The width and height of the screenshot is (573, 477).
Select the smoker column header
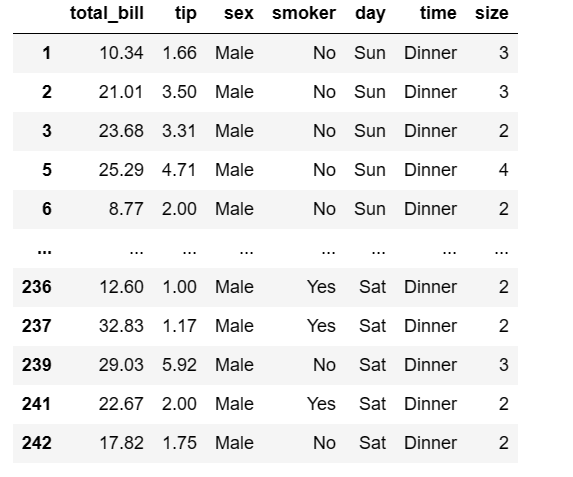304,14
